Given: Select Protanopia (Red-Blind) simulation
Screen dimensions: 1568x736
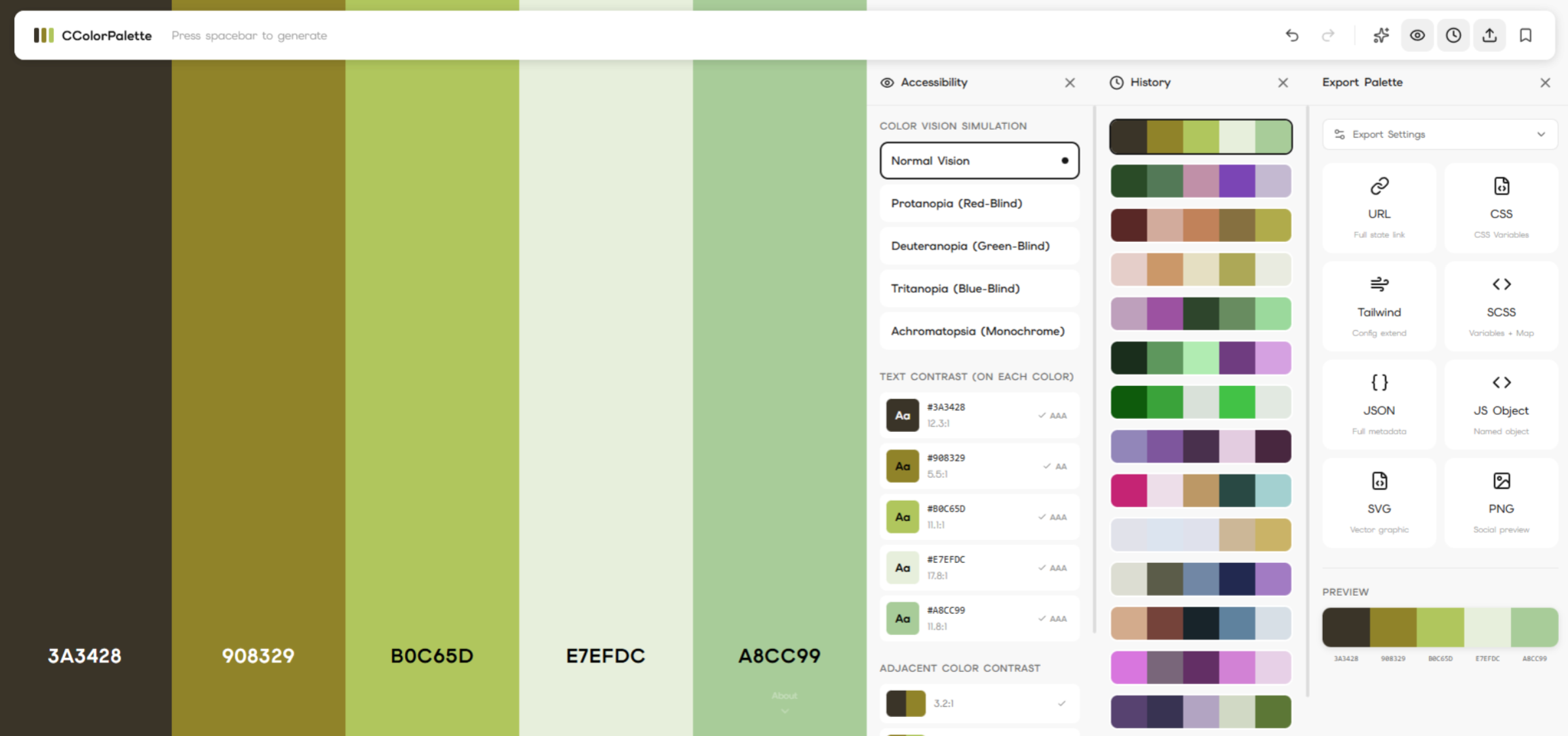Looking at the screenshot, I should [978, 203].
